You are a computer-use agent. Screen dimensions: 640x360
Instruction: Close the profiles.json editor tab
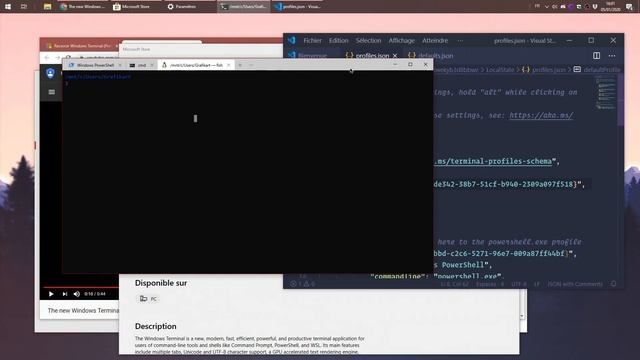[395, 56]
